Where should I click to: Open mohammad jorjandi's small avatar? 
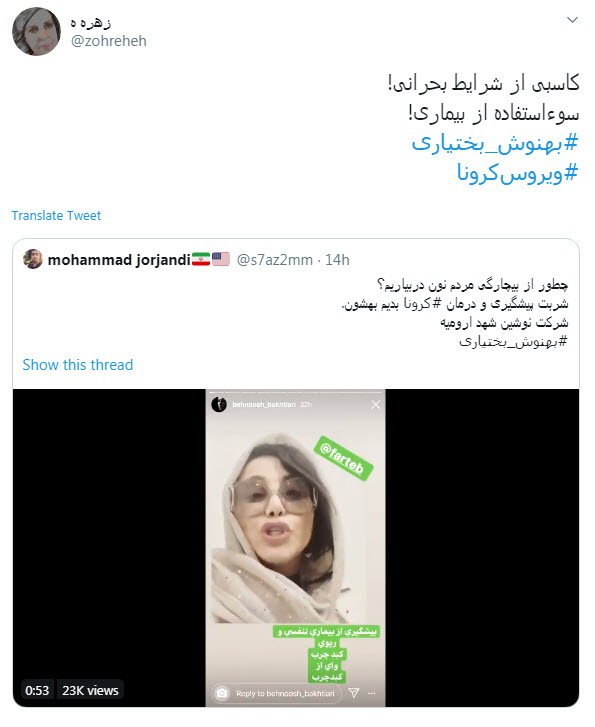32,259
